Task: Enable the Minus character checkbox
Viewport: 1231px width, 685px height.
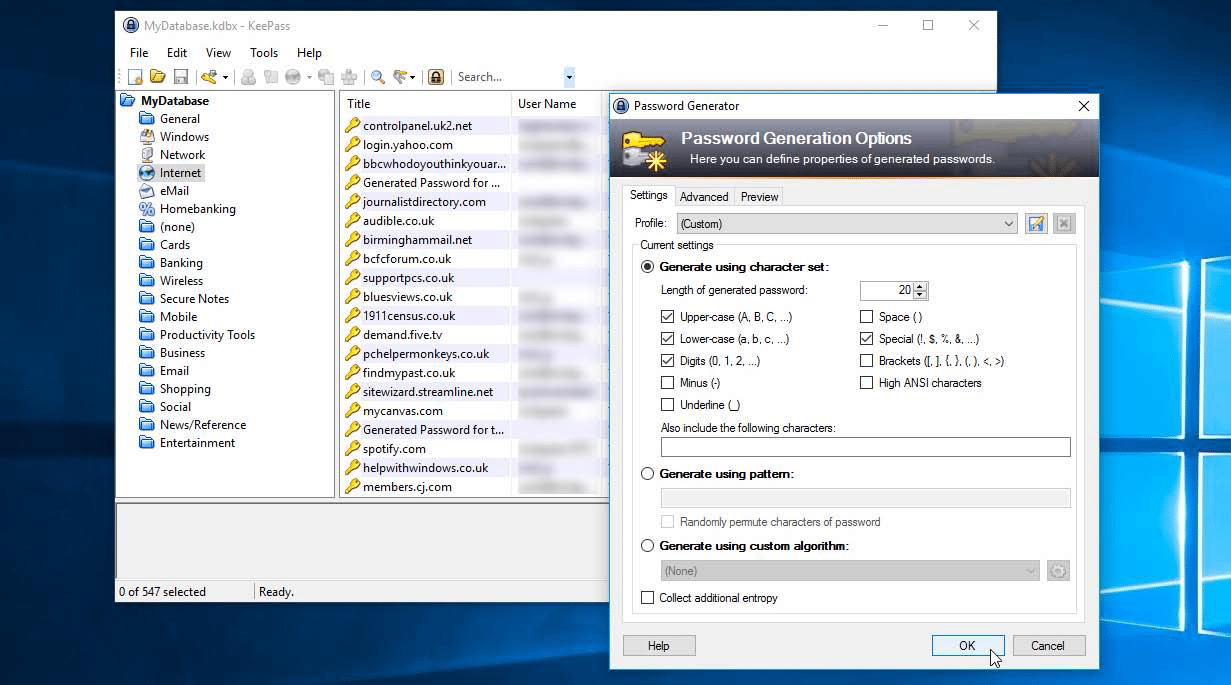Action: (667, 383)
